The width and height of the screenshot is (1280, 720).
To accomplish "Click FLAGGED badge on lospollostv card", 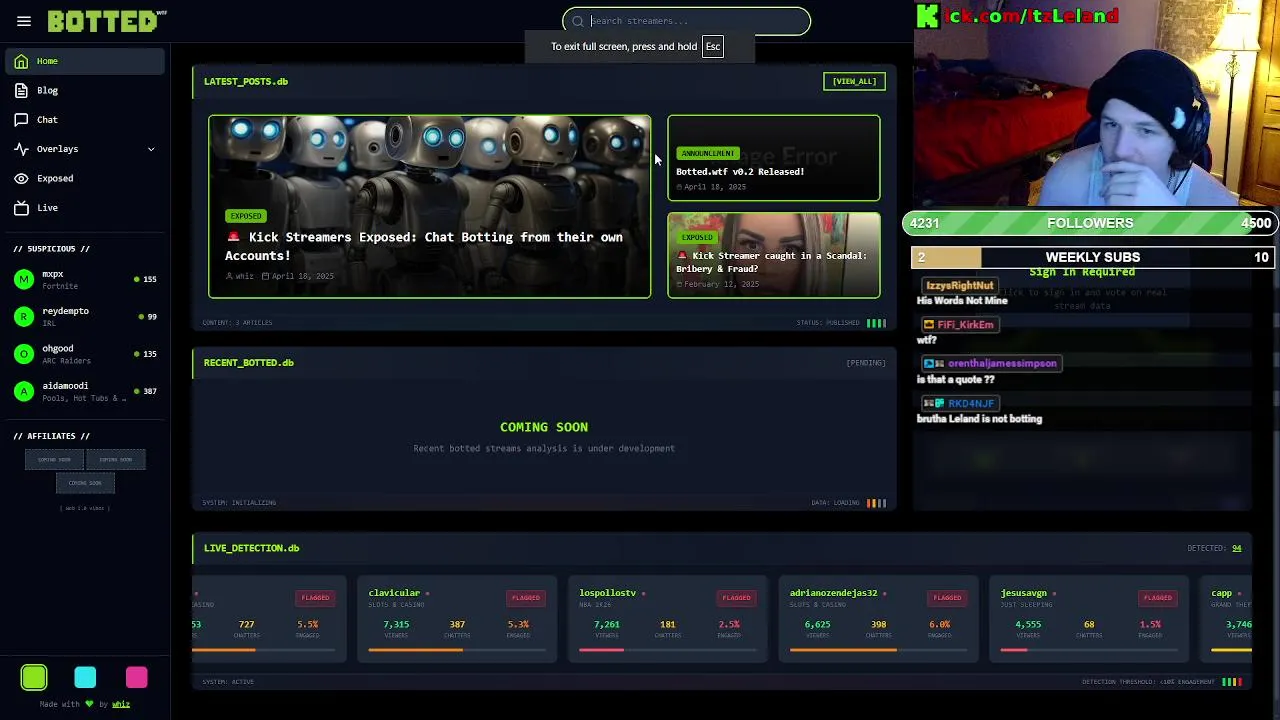I will [x=736, y=598].
